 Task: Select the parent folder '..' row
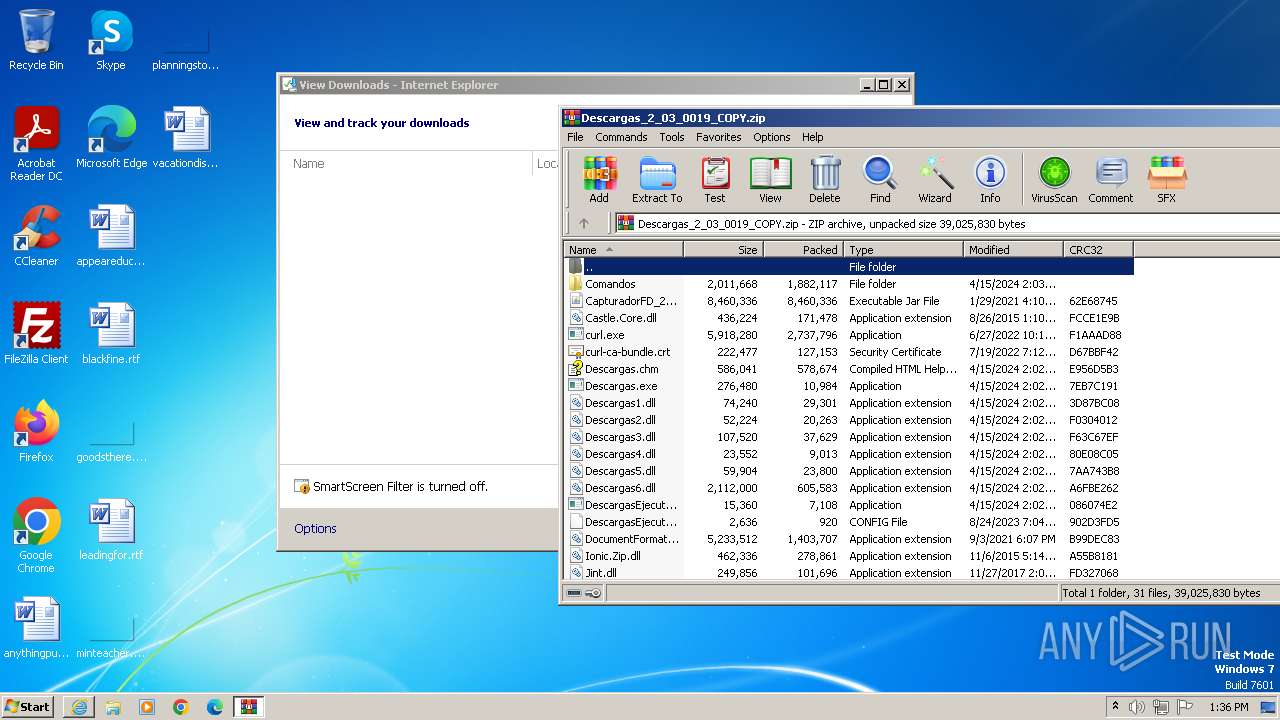point(849,267)
